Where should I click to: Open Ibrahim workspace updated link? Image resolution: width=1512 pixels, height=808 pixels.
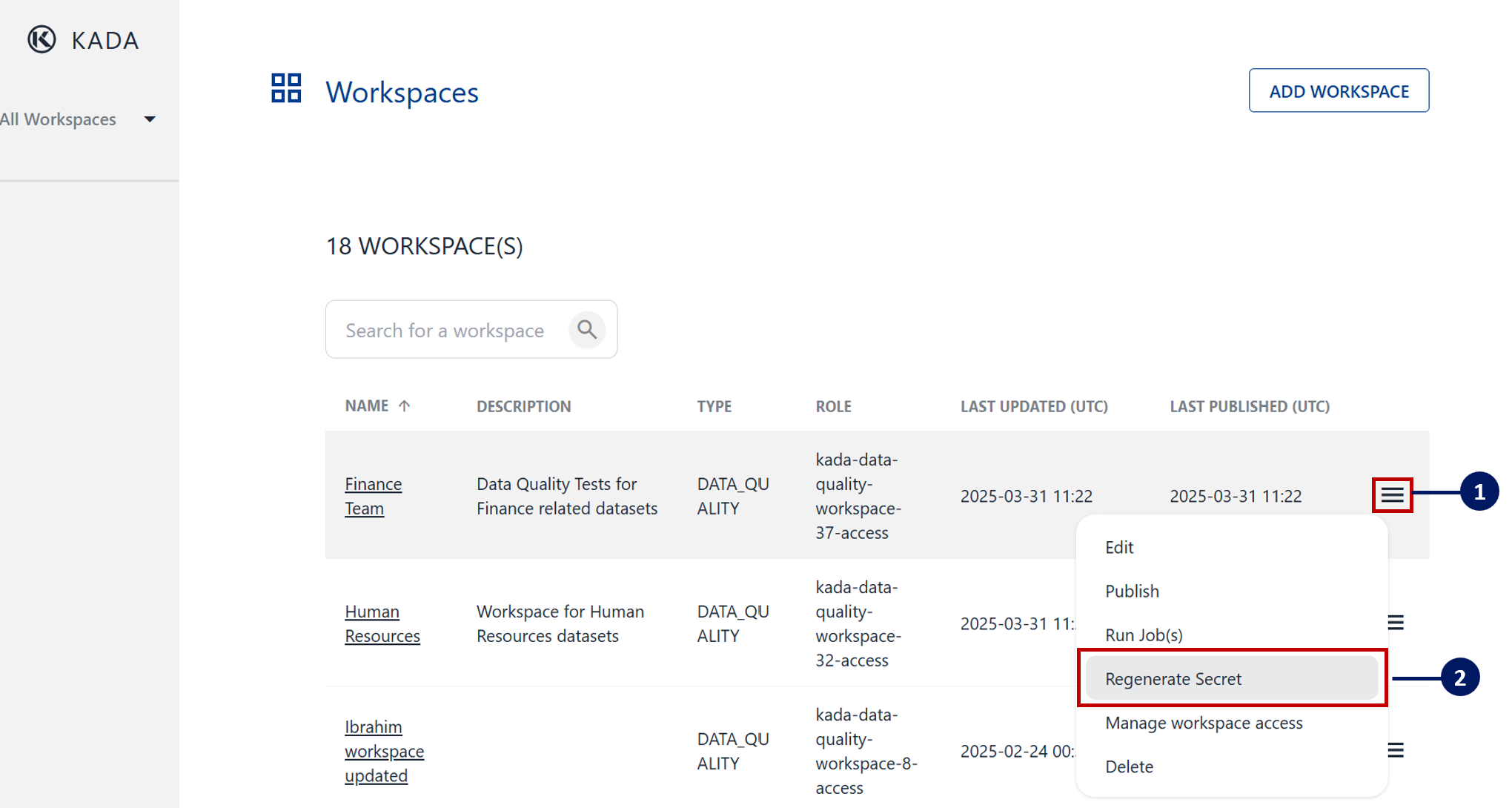pyautogui.click(x=383, y=751)
